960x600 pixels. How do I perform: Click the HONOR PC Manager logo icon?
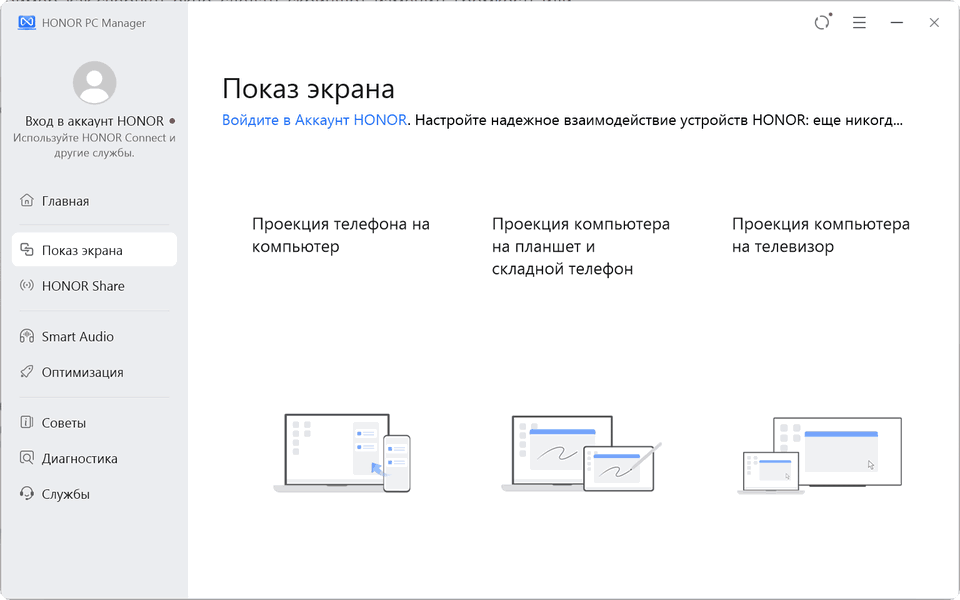(x=26, y=23)
